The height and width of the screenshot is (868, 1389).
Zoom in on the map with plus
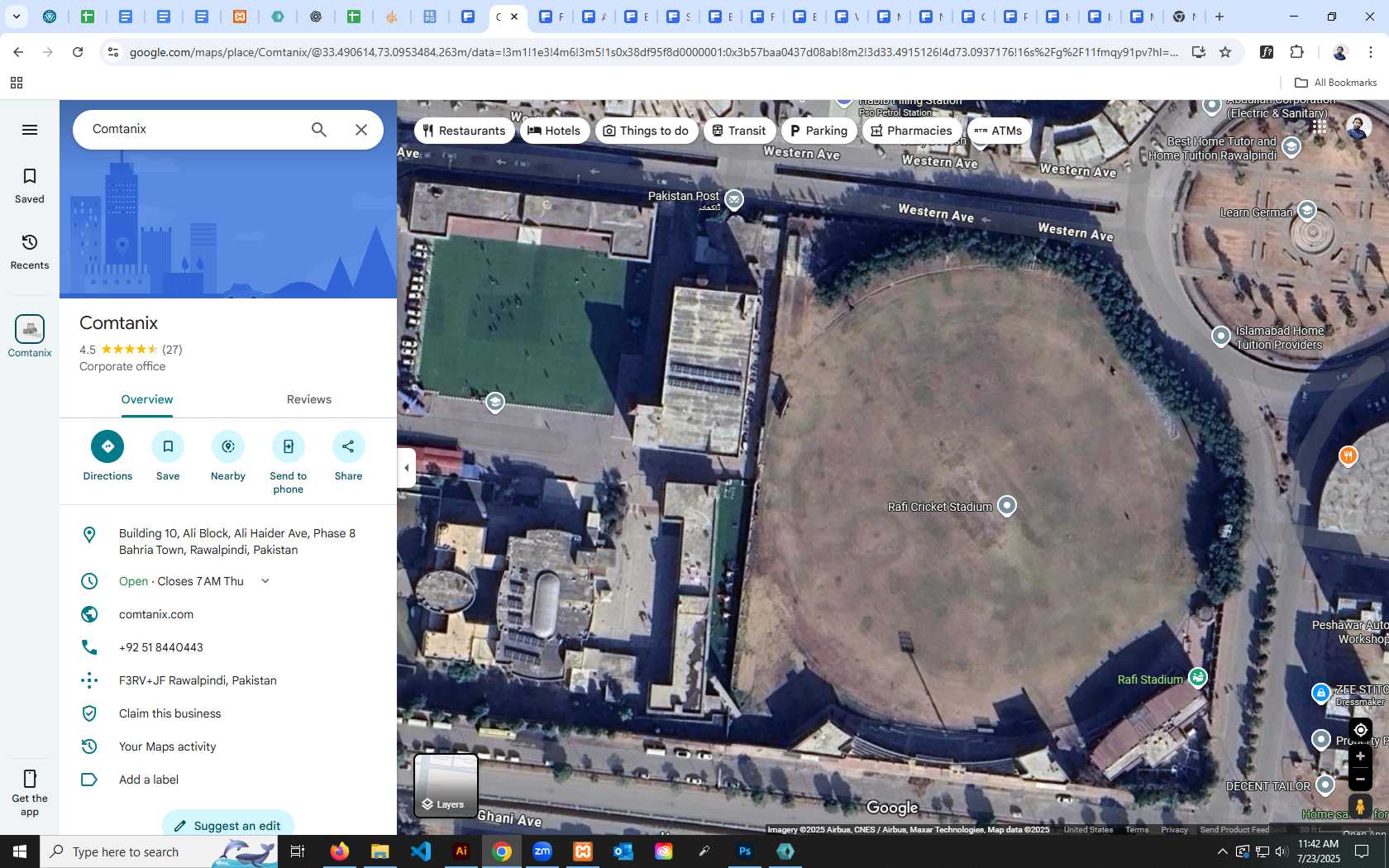click(1360, 756)
